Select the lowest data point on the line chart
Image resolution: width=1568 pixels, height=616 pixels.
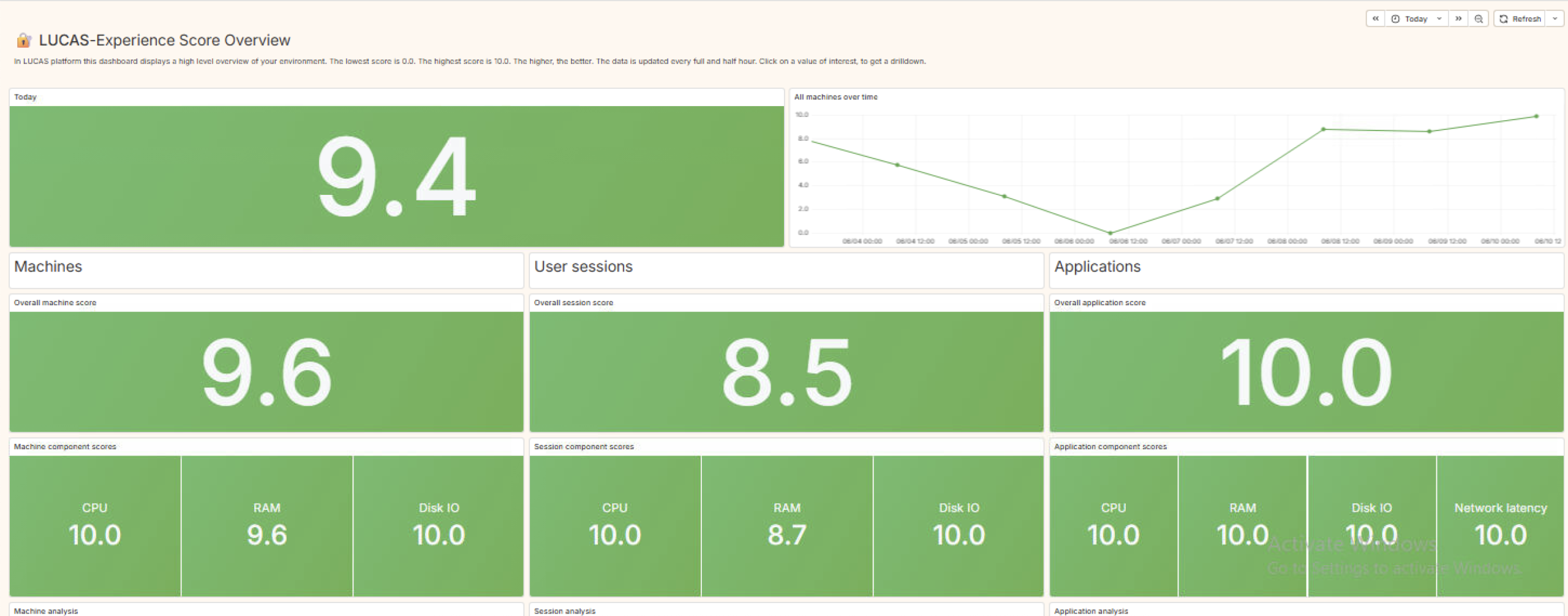click(1110, 233)
